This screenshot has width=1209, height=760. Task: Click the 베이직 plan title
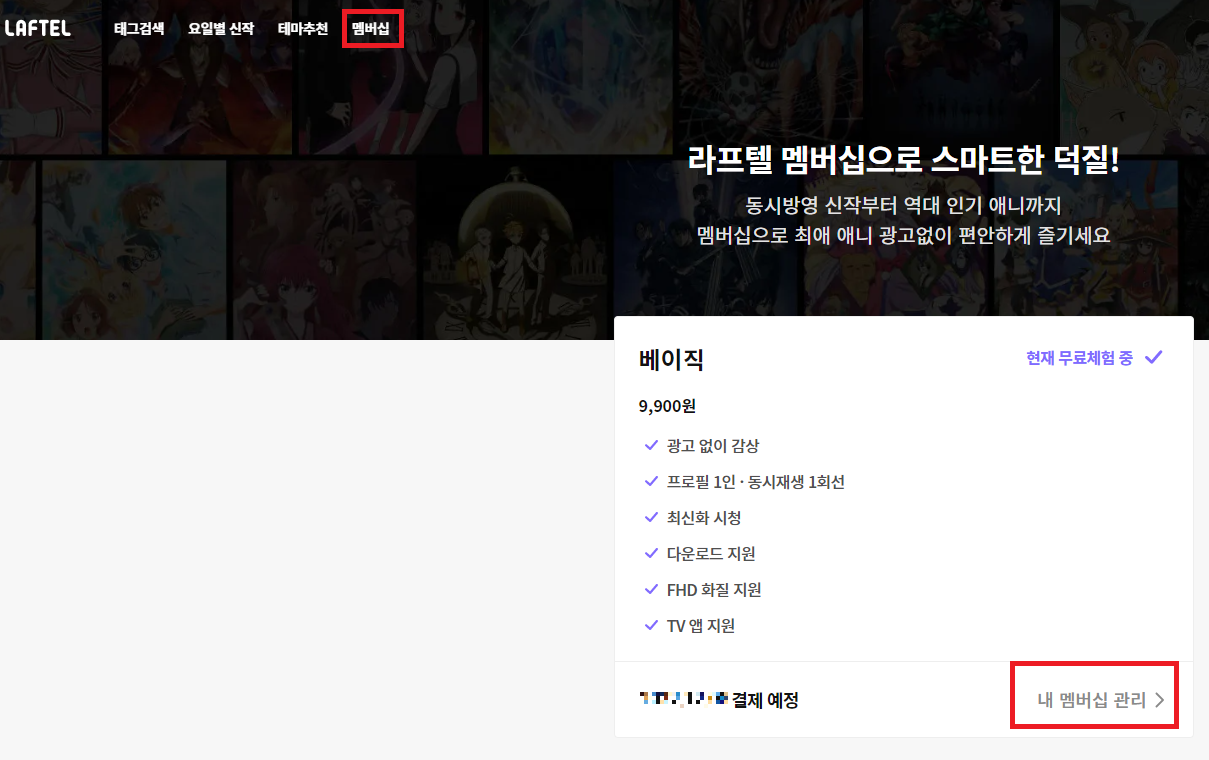point(671,360)
